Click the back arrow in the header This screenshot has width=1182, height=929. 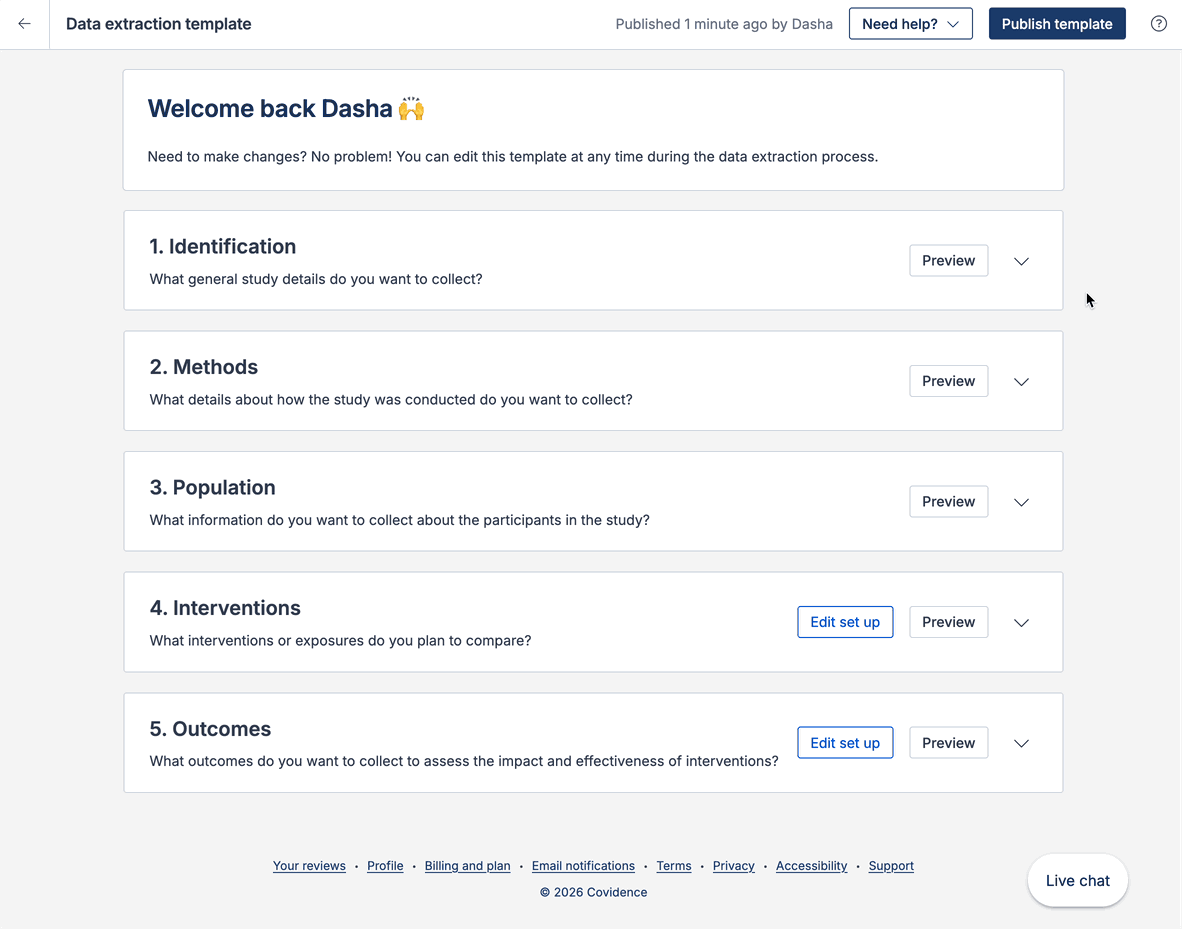24,23
